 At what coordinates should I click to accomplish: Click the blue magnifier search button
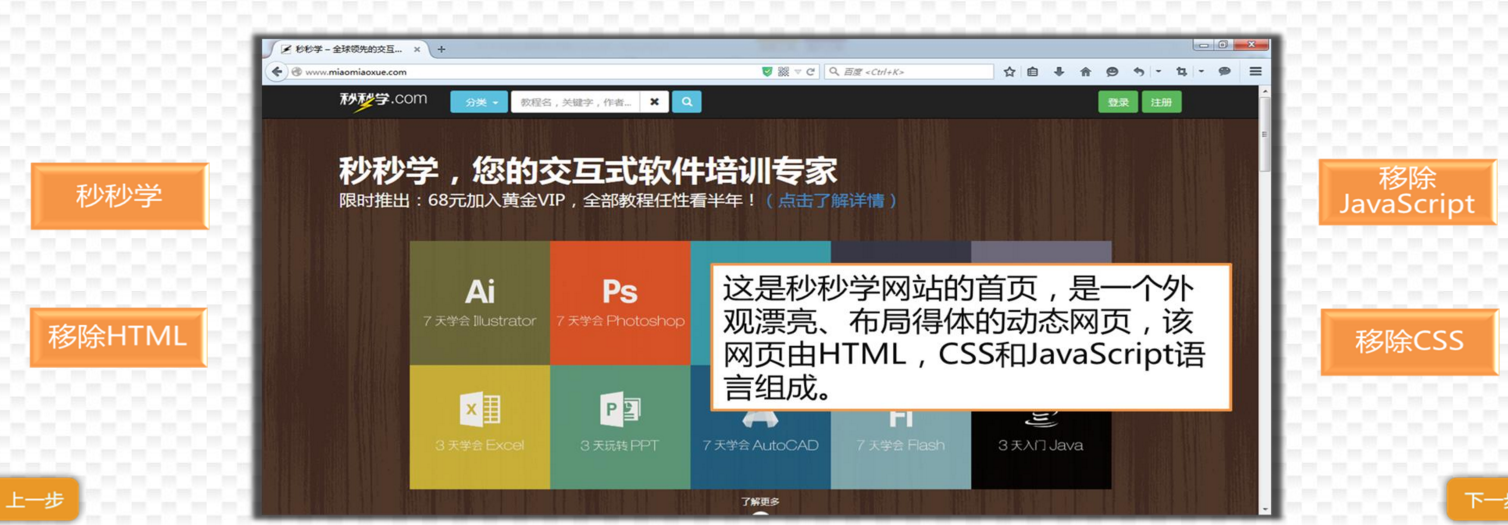[686, 102]
